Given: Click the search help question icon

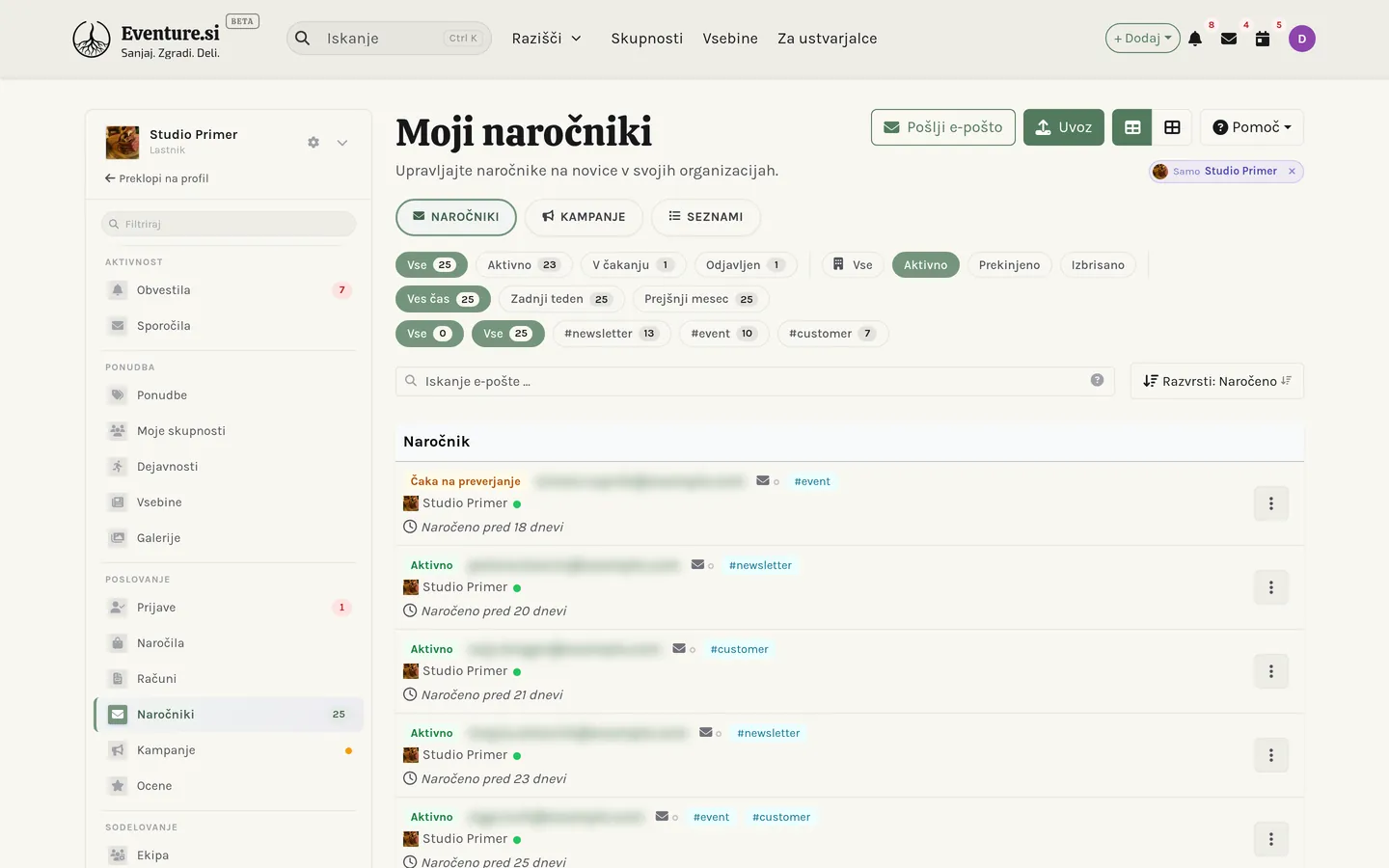Looking at the screenshot, I should click(1097, 380).
